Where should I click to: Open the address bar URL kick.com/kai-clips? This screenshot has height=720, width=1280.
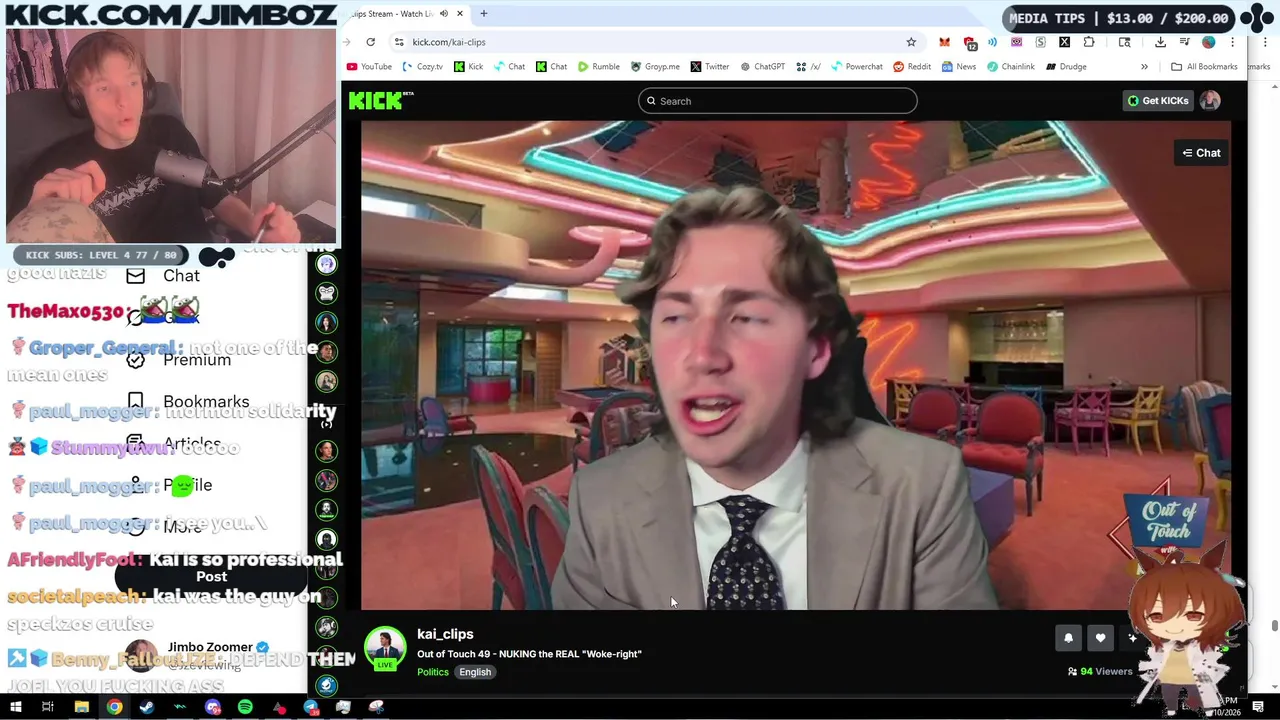449,42
